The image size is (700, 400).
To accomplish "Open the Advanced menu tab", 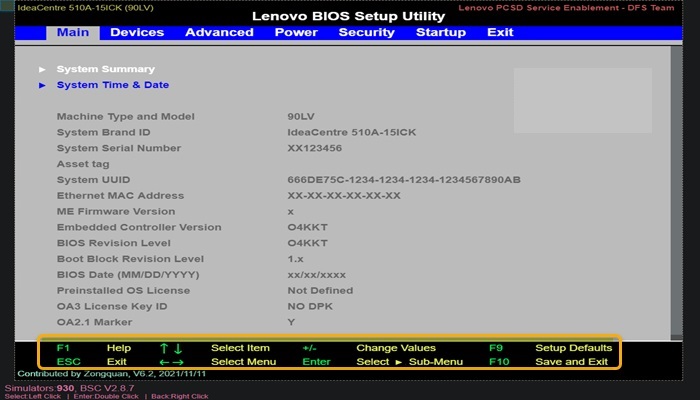I will coord(219,33).
